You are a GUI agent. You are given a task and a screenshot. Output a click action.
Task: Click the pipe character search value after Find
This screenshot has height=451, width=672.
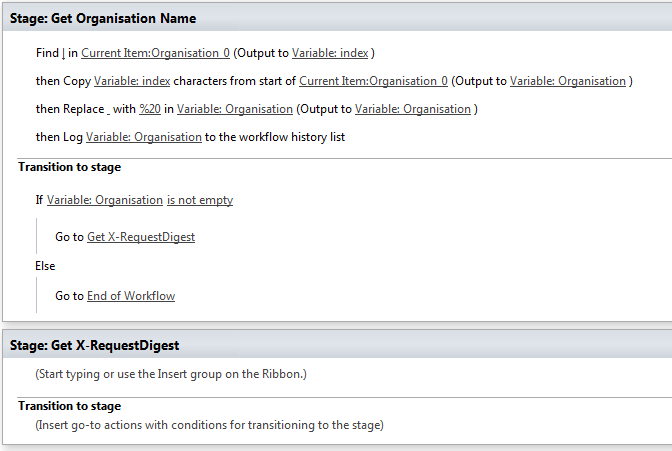(63, 53)
